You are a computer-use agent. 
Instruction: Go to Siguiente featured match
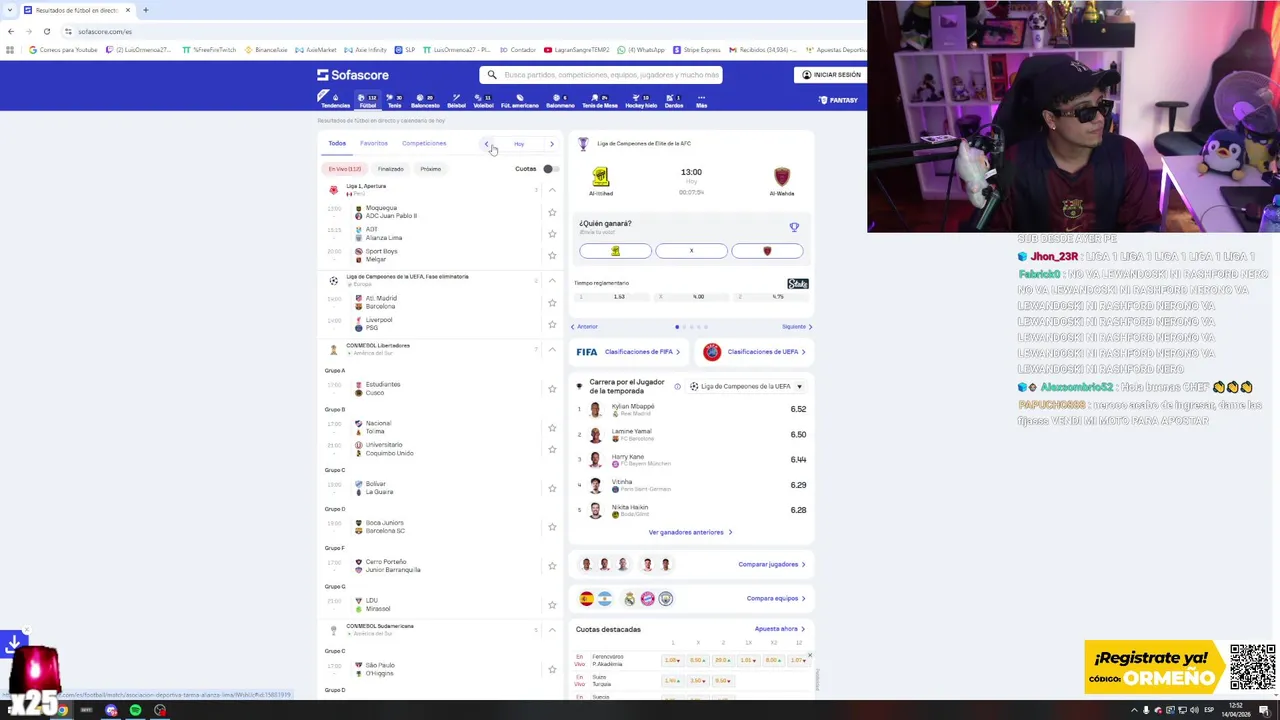pos(797,327)
